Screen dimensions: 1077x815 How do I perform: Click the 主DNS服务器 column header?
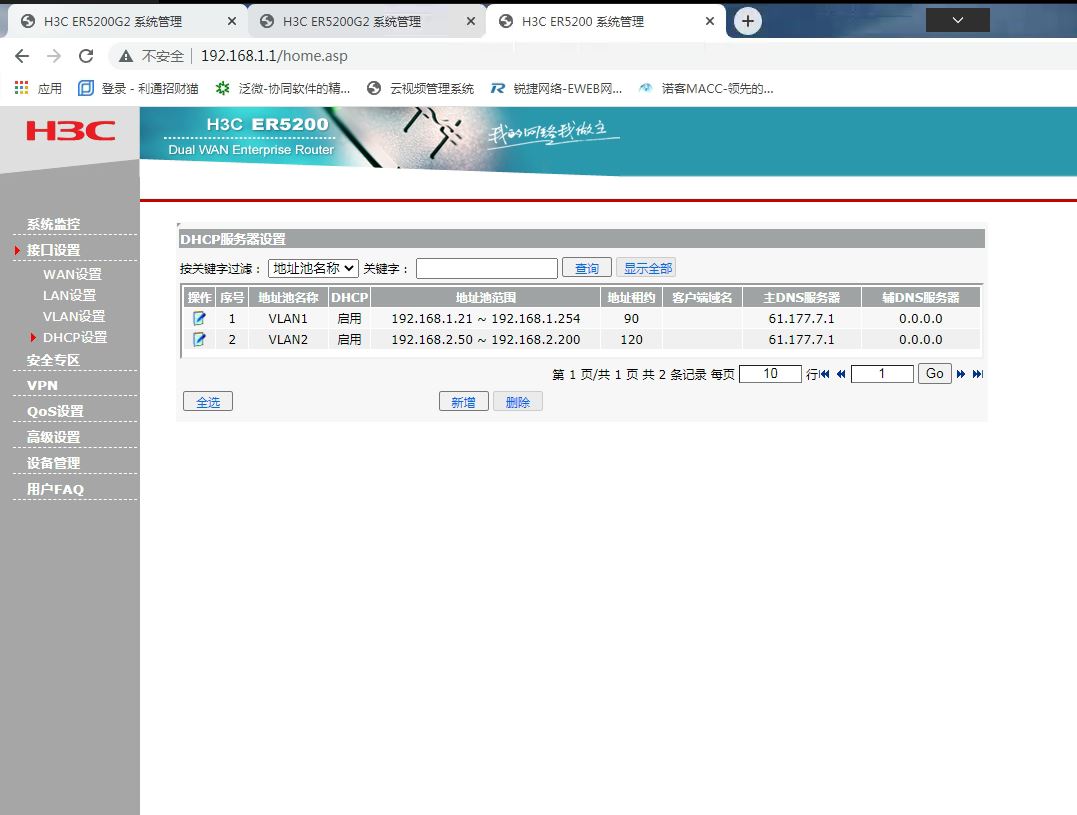click(802, 297)
